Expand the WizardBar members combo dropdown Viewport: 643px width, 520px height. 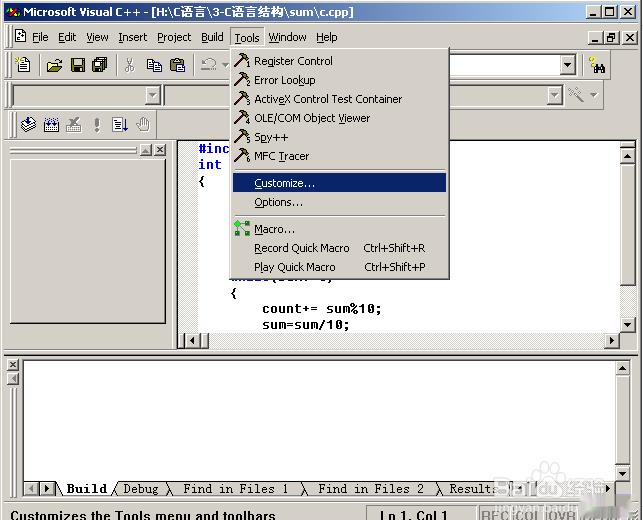(x=554, y=95)
